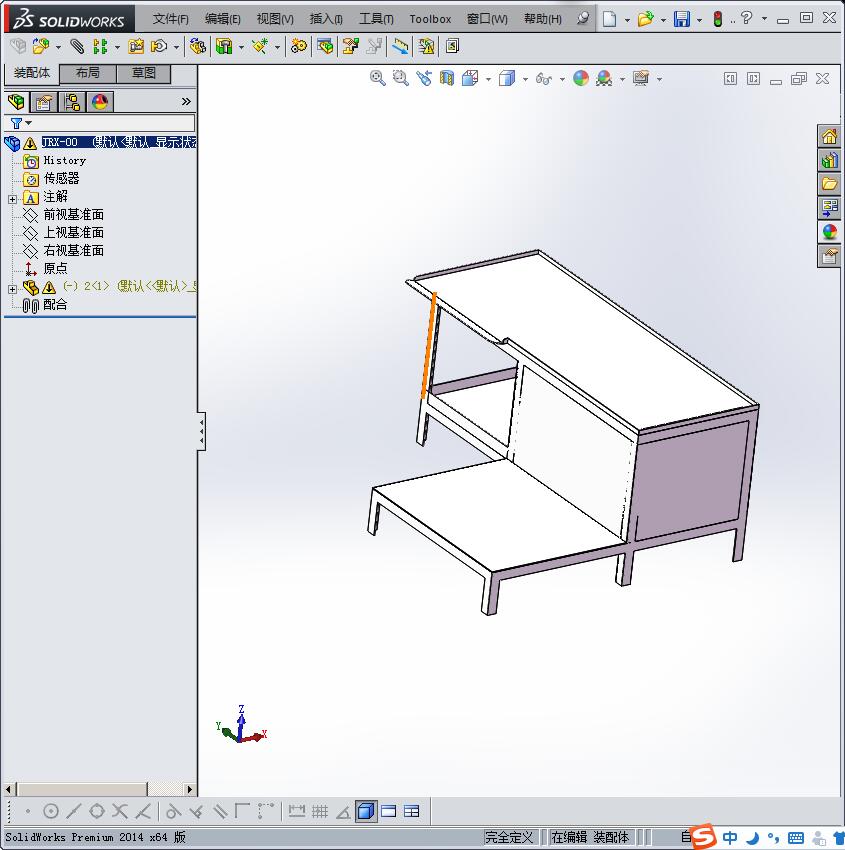Toggle the grid icon in bottom toolbar
The height and width of the screenshot is (850, 845).
(x=320, y=812)
